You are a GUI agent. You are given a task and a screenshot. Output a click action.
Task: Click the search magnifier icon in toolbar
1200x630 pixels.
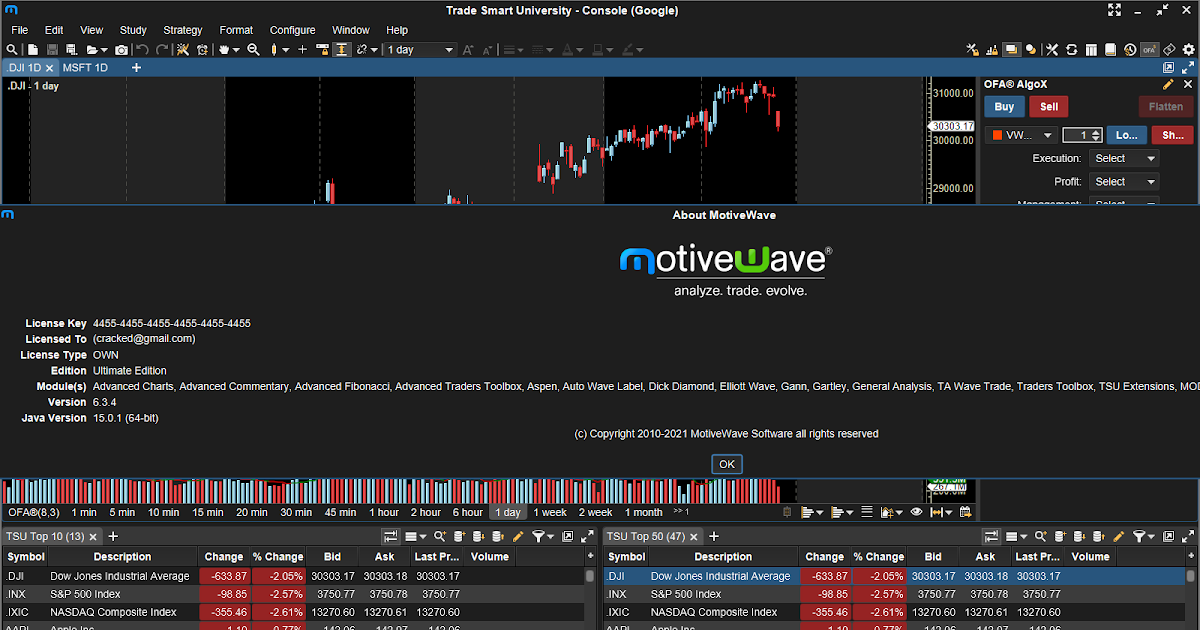(11, 49)
